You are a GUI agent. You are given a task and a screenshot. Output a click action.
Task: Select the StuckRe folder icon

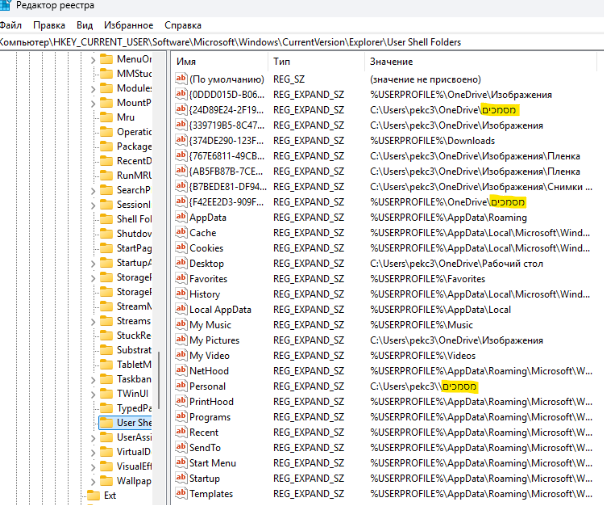coord(106,335)
